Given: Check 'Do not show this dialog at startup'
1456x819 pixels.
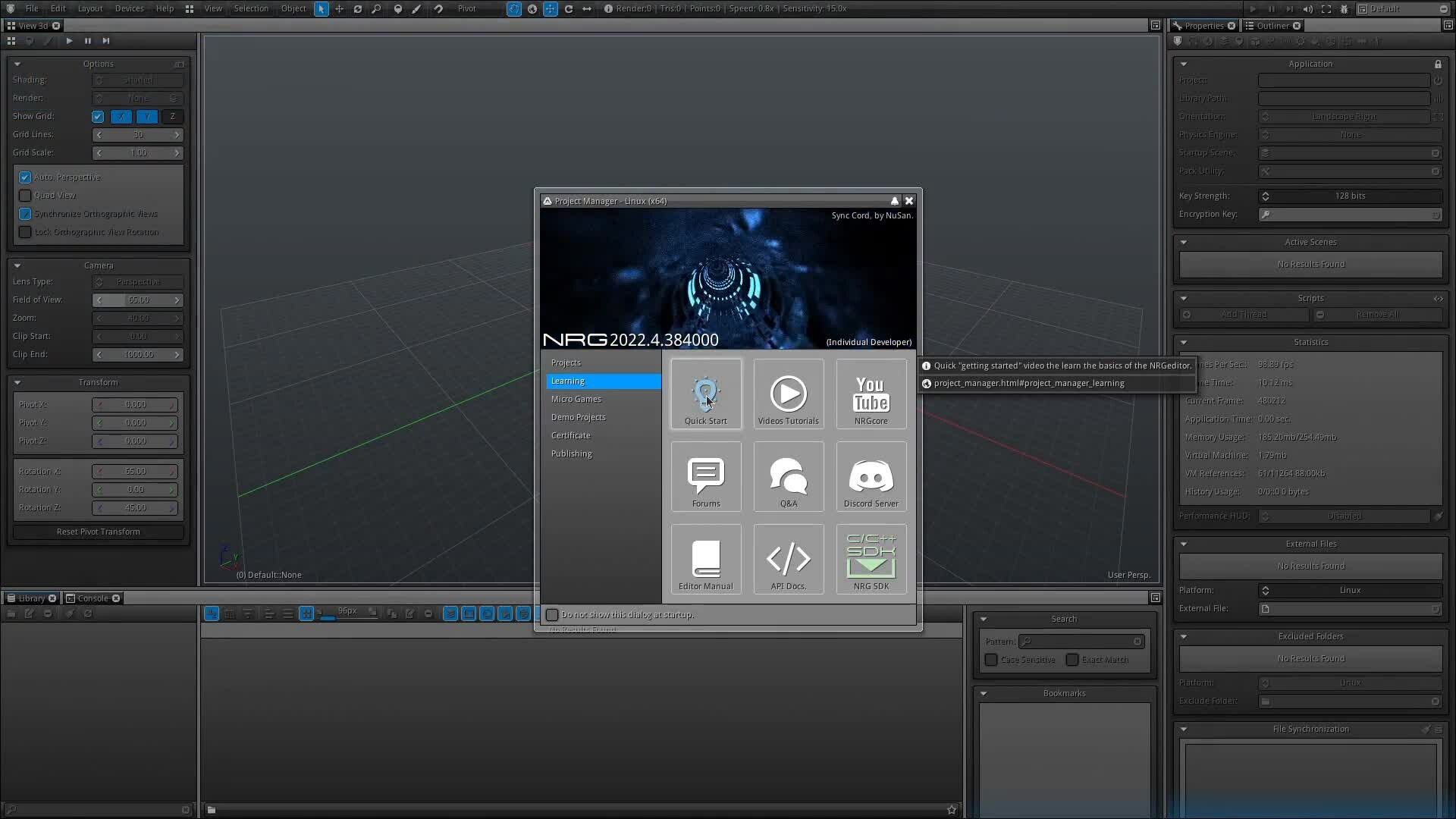Looking at the screenshot, I should (x=552, y=615).
